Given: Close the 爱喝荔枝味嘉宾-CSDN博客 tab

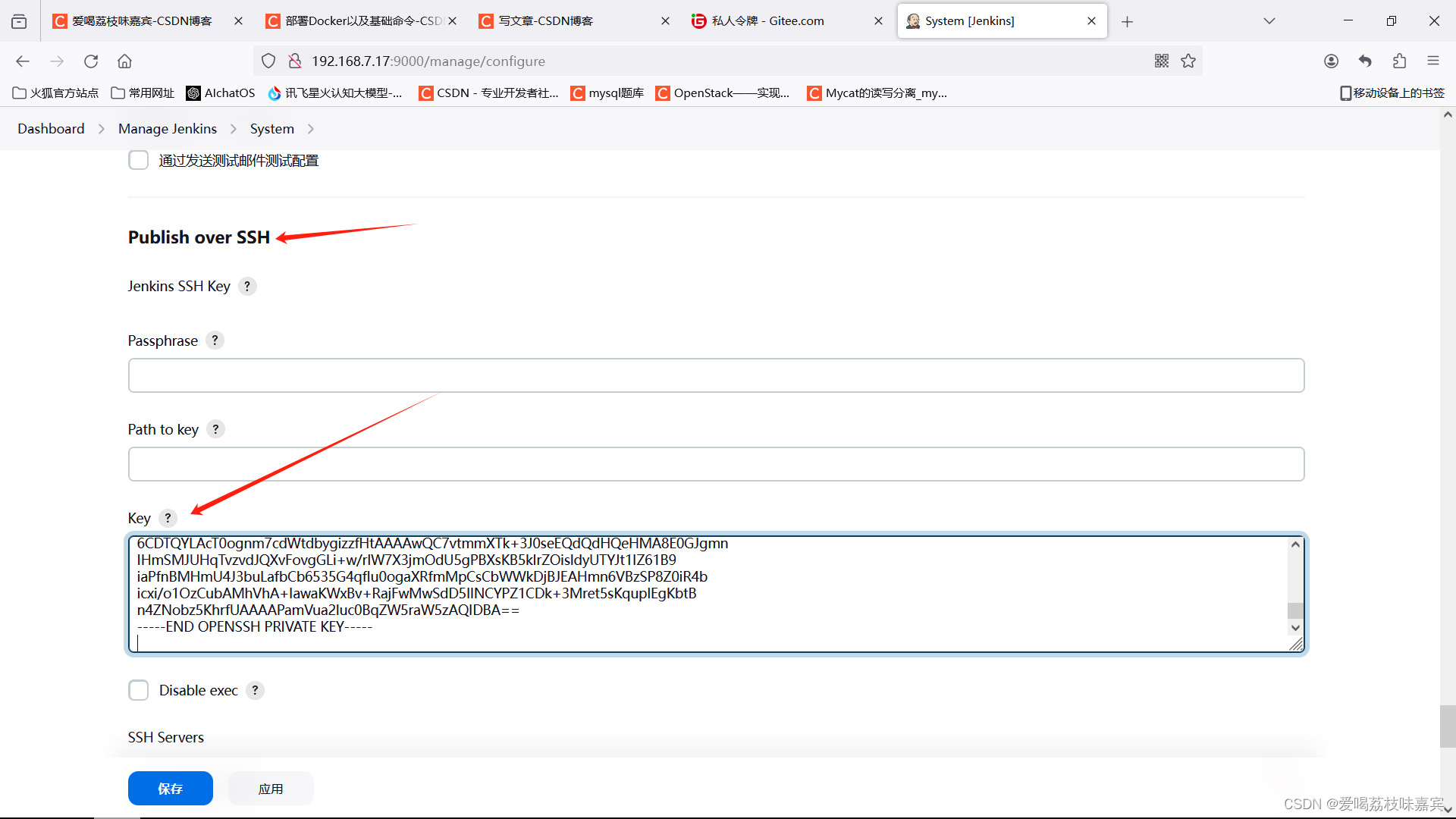Looking at the screenshot, I should point(238,21).
